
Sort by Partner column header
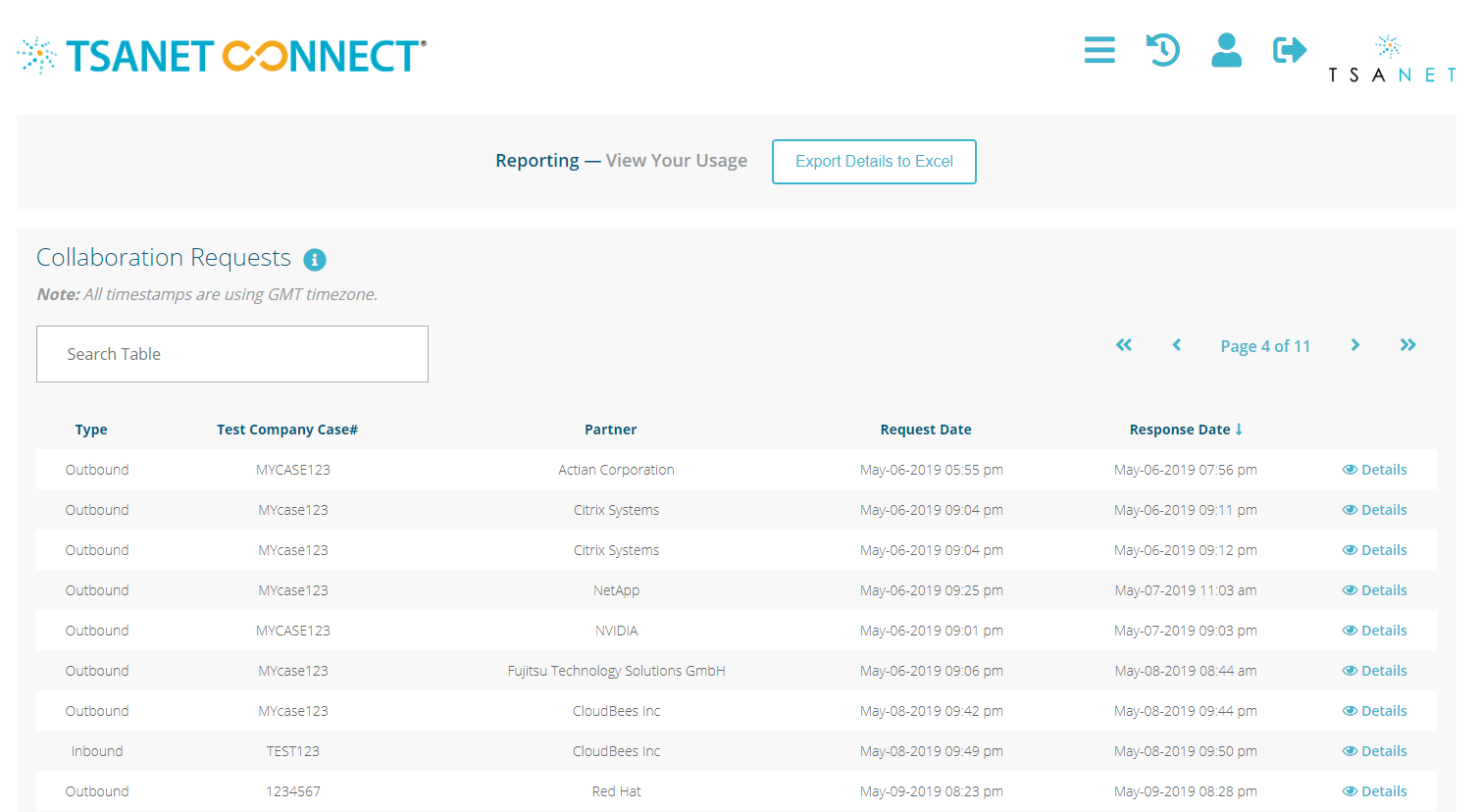(x=610, y=430)
